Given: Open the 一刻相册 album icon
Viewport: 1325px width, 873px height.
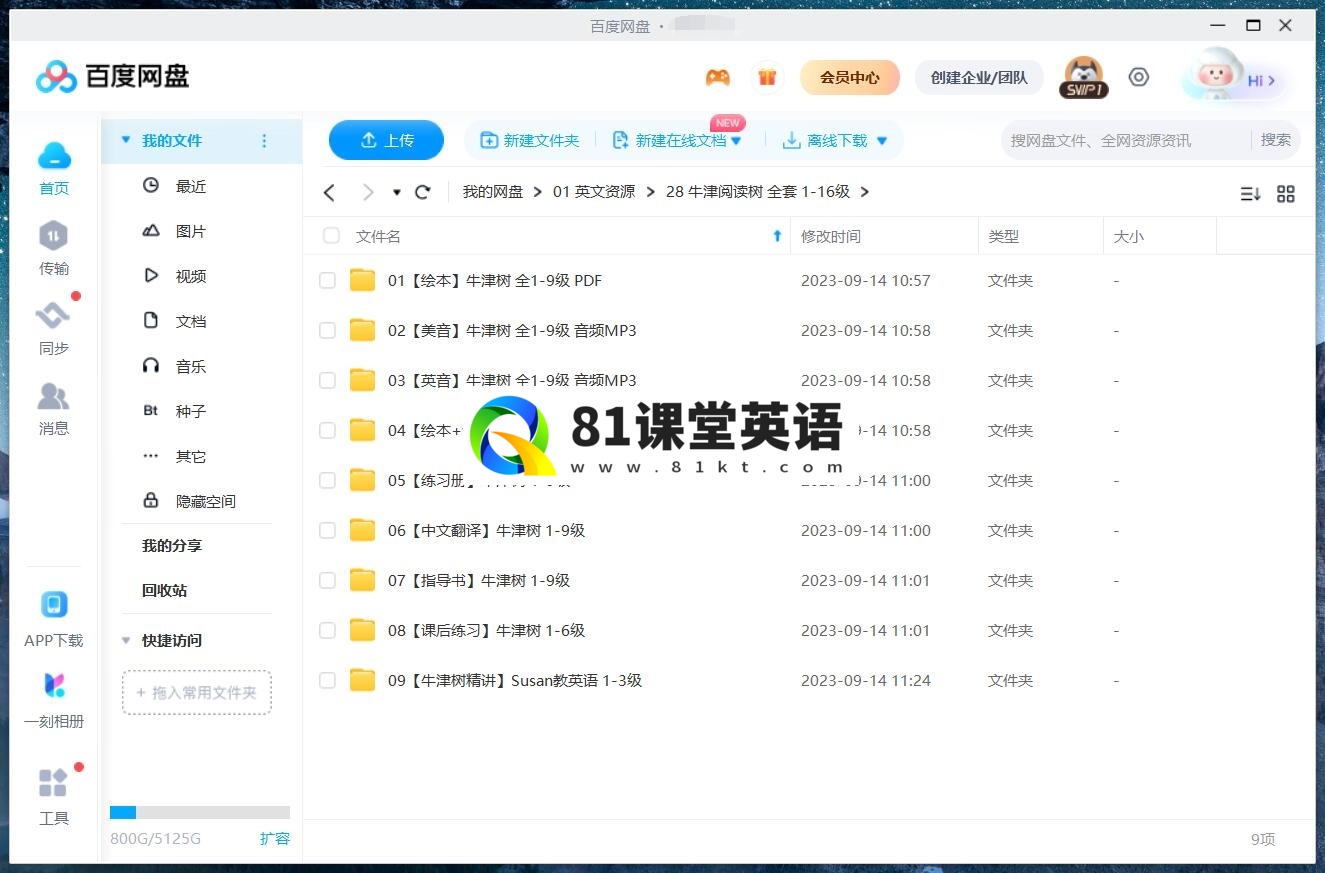Looking at the screenshot, I should point(54,686).
